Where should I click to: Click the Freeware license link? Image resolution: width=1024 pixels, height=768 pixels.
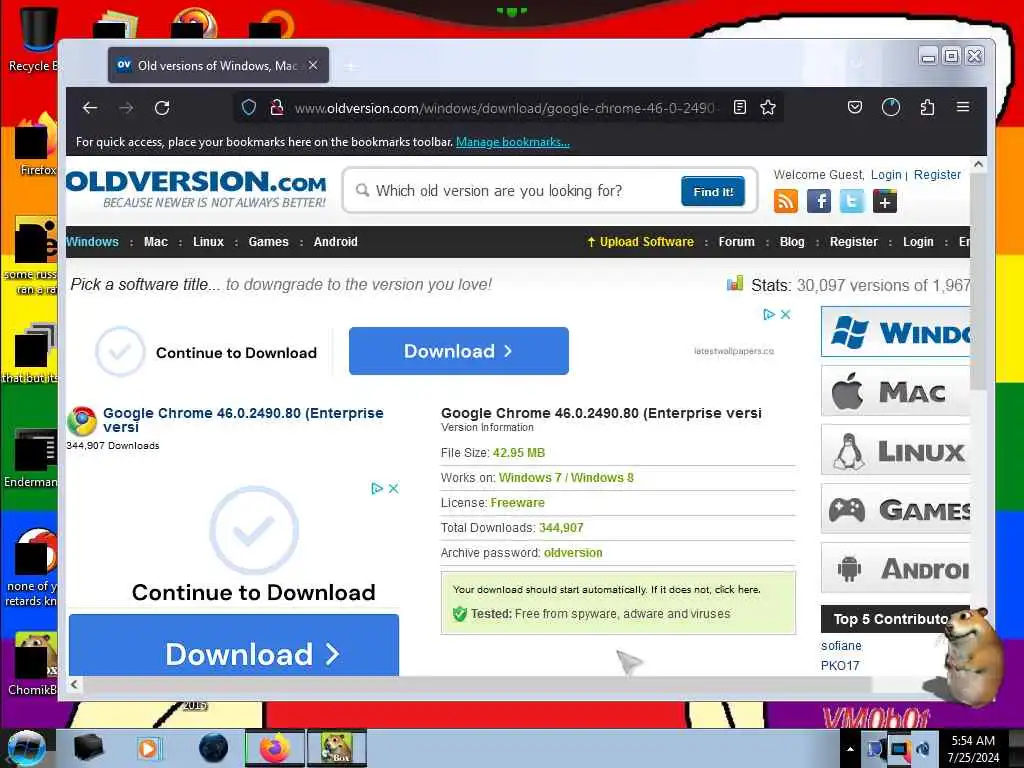click(517, 502)
